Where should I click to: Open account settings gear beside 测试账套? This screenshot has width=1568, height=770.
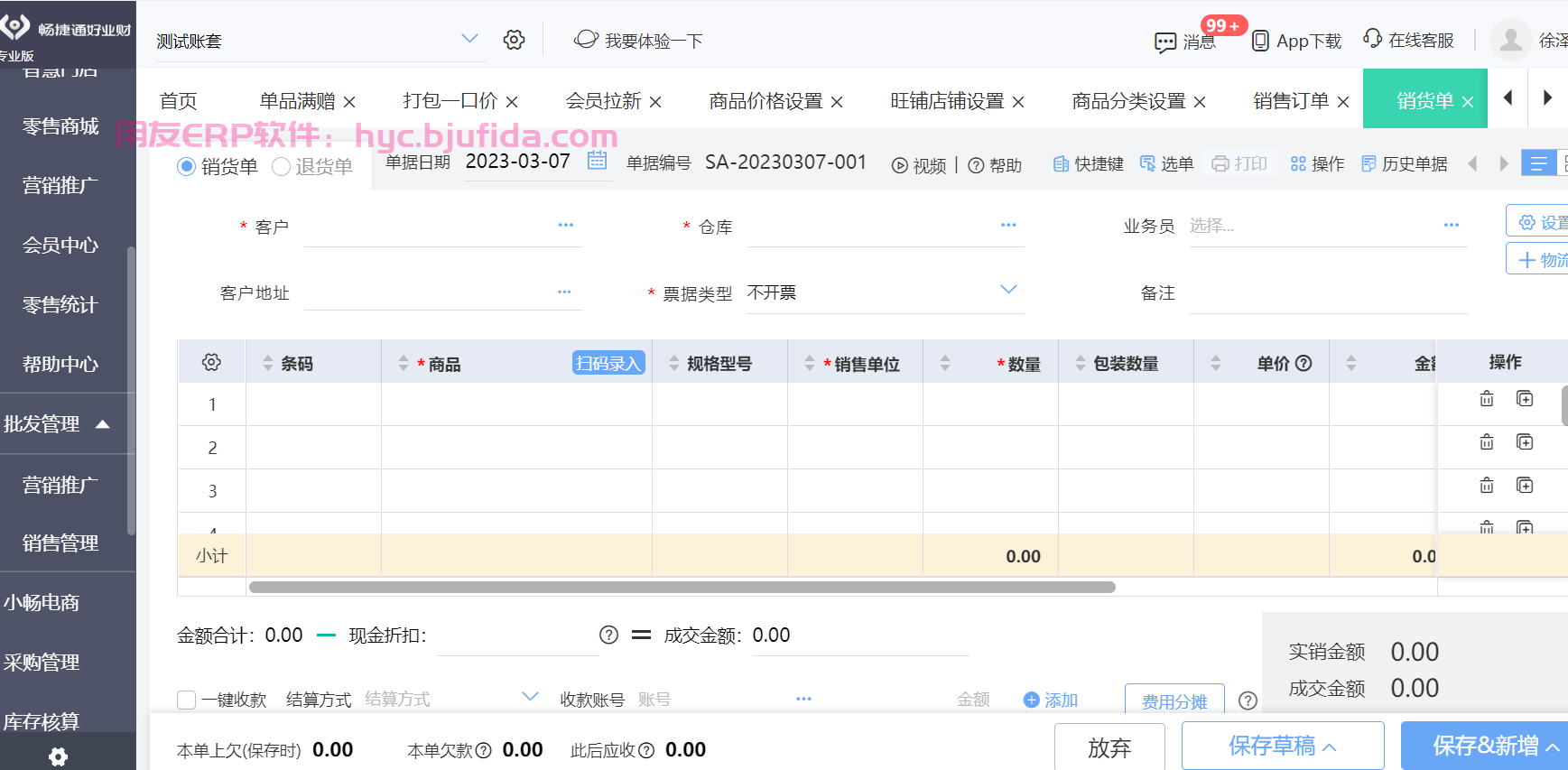(514, 40)
